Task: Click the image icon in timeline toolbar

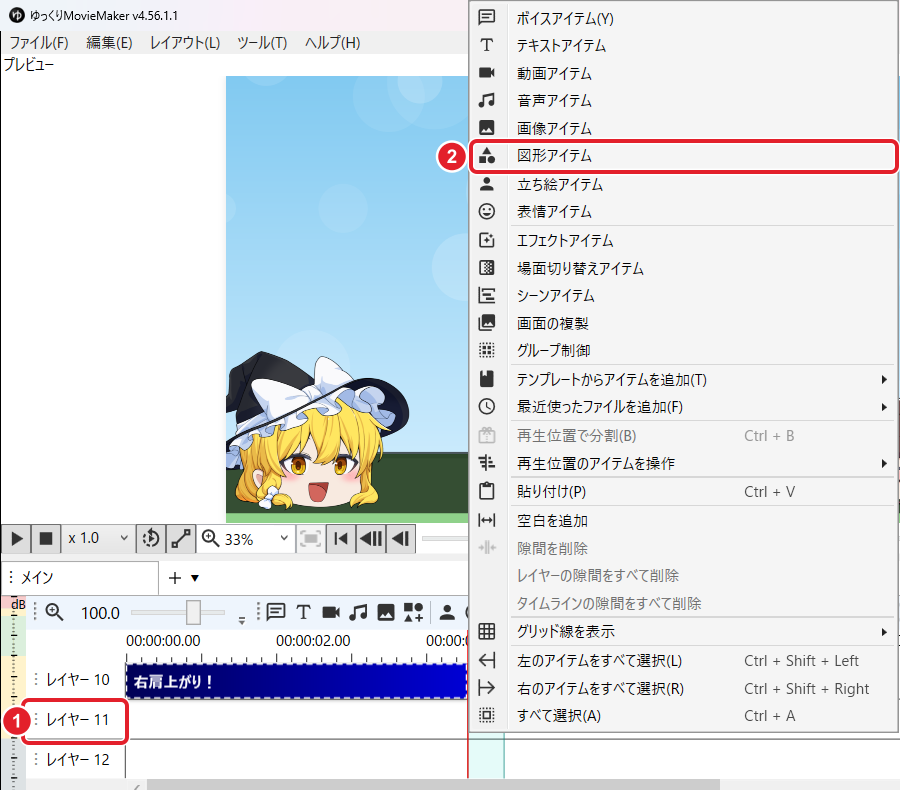Action: click(386, 612)
